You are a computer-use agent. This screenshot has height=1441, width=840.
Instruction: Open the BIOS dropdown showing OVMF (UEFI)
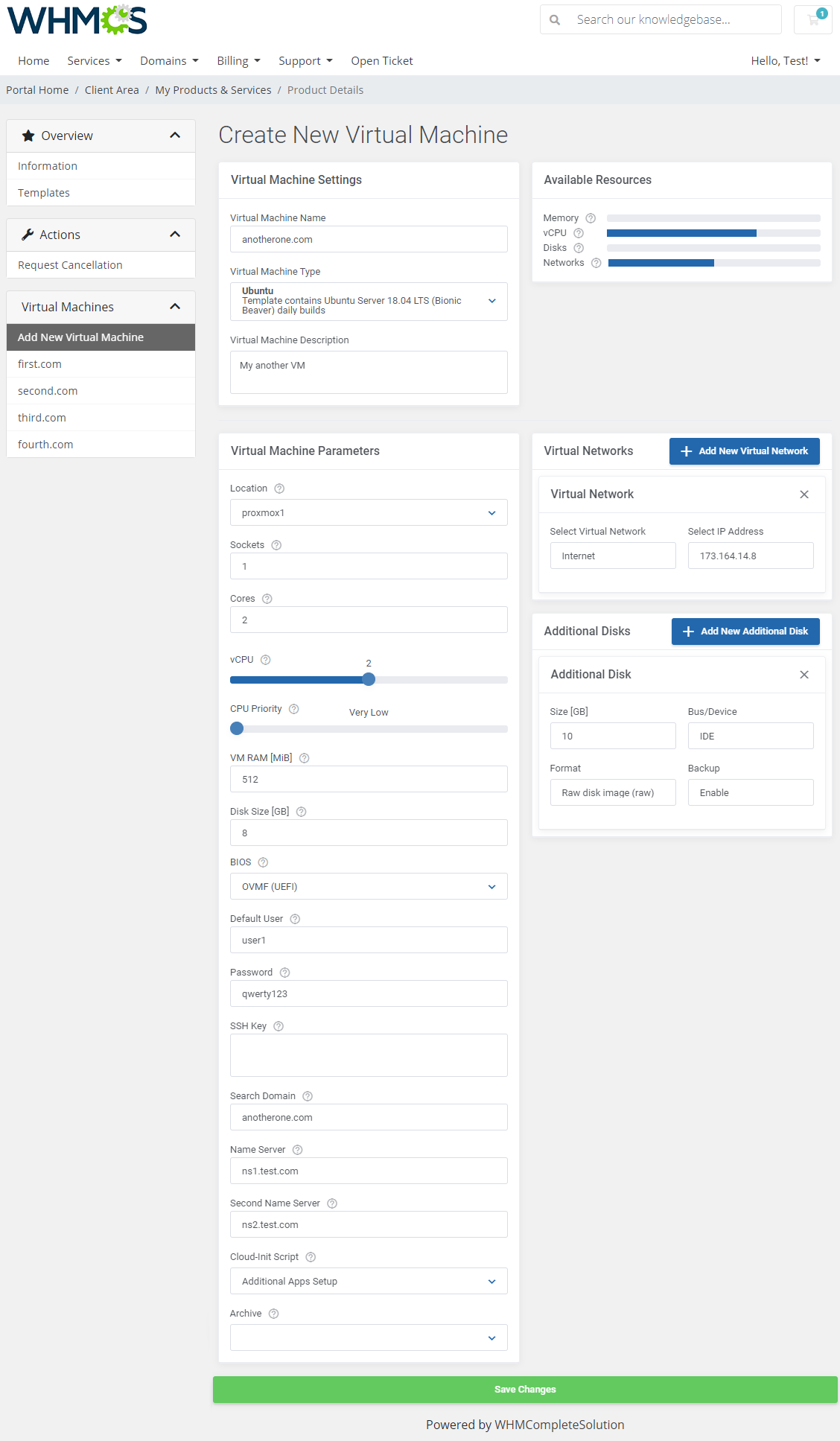pos(369,886)
